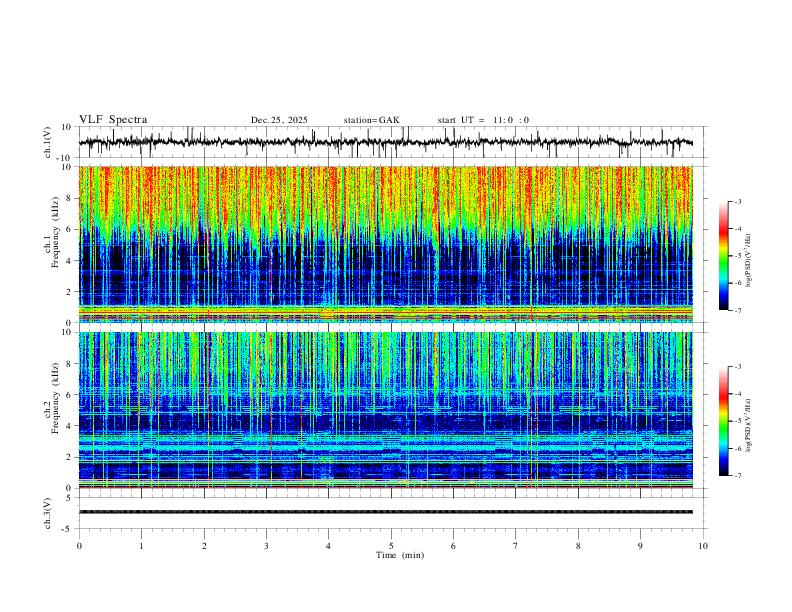Image resolution: width=792 pixels, height=612 pixels.
Task: Click time axis tick label '0'
Action: [79, 546]
